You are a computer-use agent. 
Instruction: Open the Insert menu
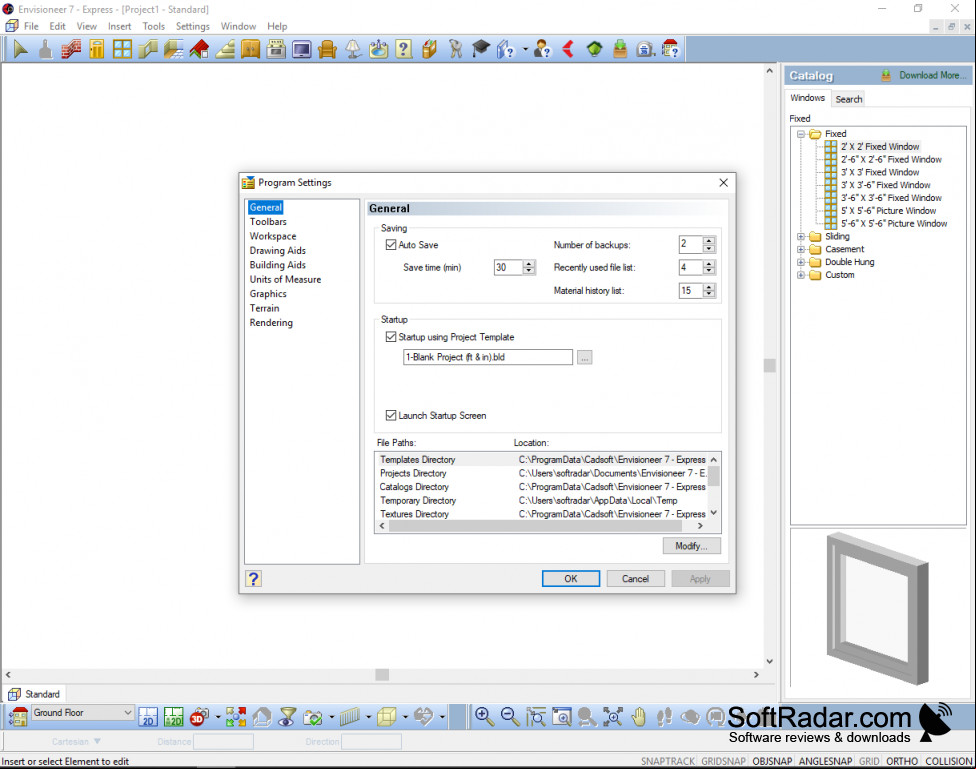point(120,26)
